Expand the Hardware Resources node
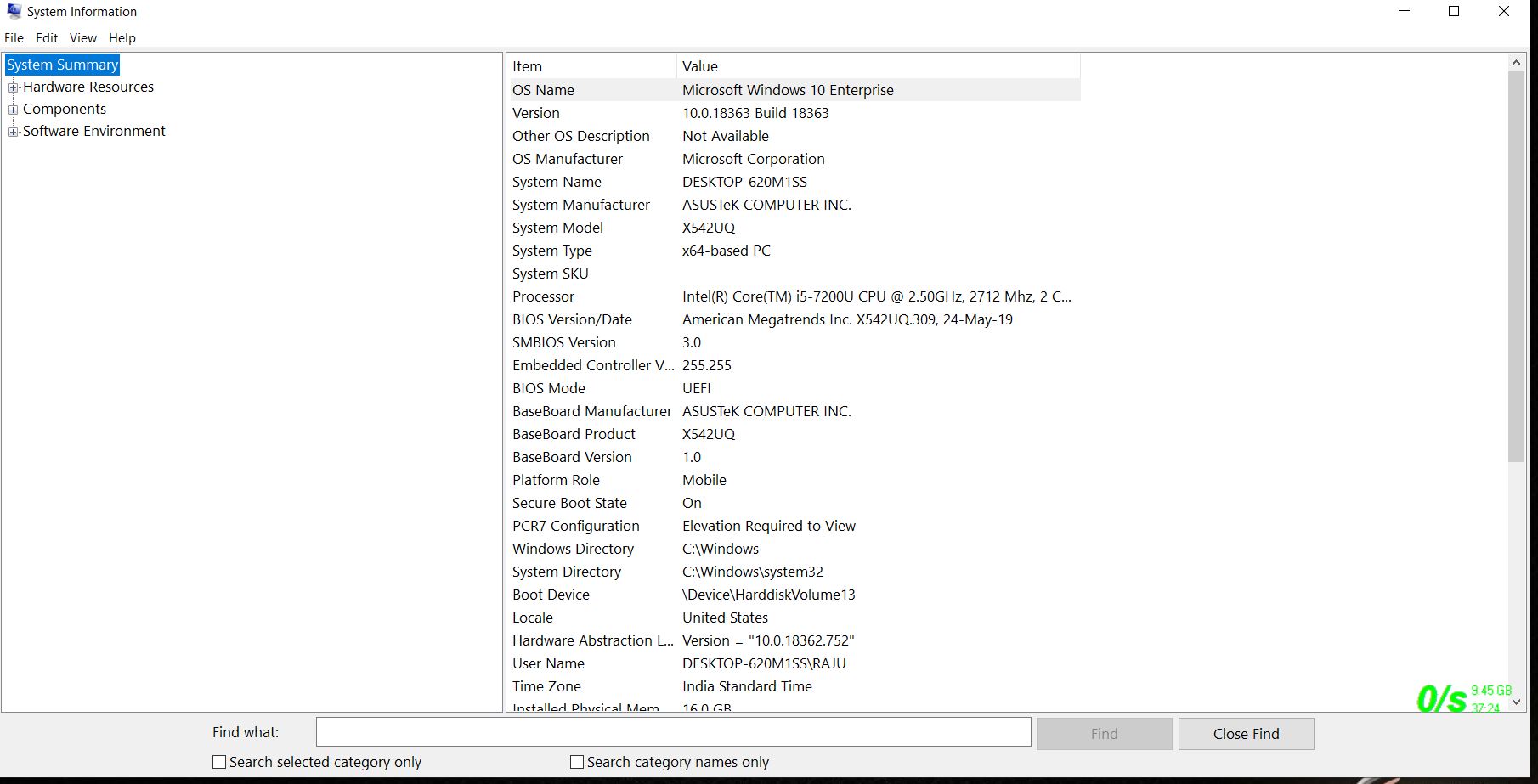Screen dimensions: 1538x784 pyautogui.click(x=13, y=87)
